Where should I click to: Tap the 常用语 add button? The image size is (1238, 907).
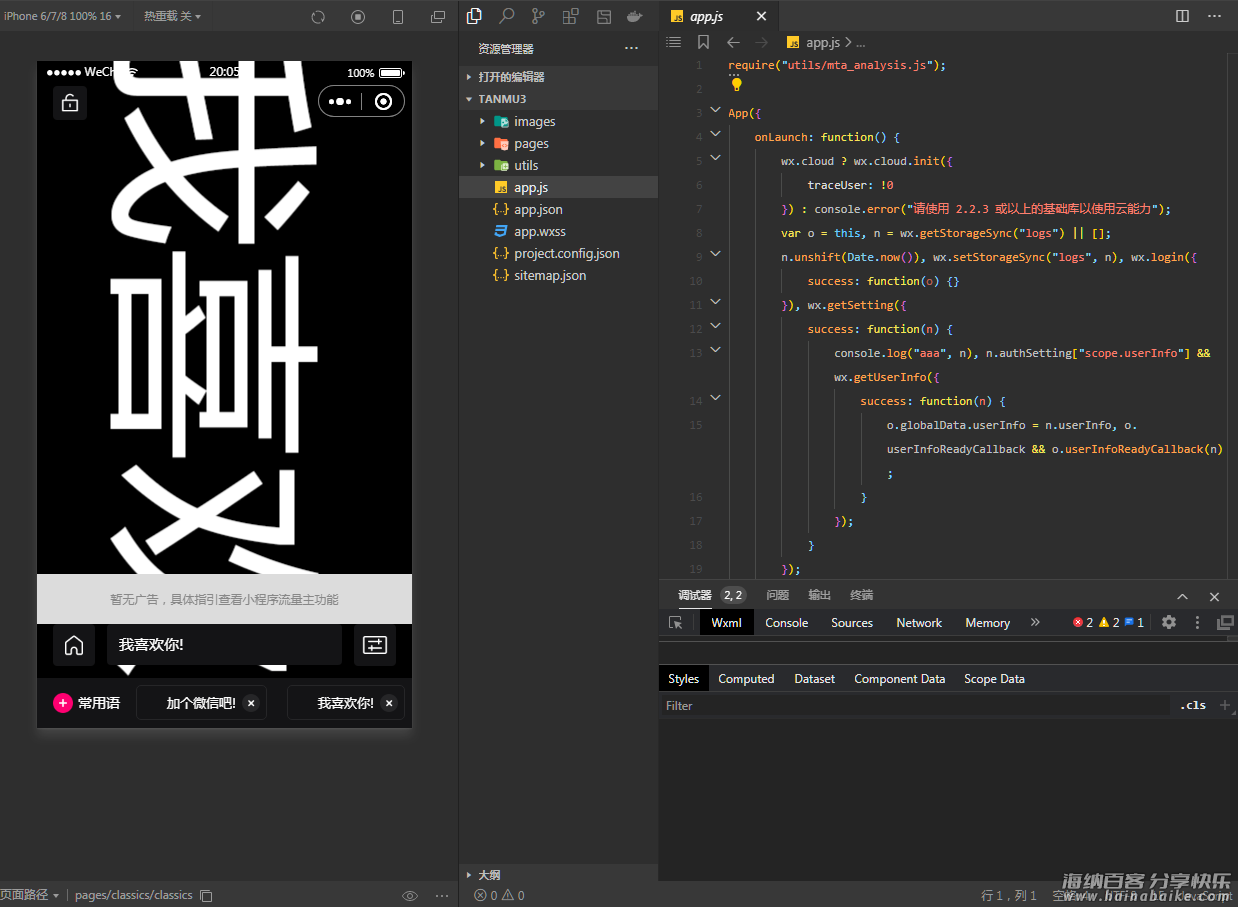click(63, 703)
